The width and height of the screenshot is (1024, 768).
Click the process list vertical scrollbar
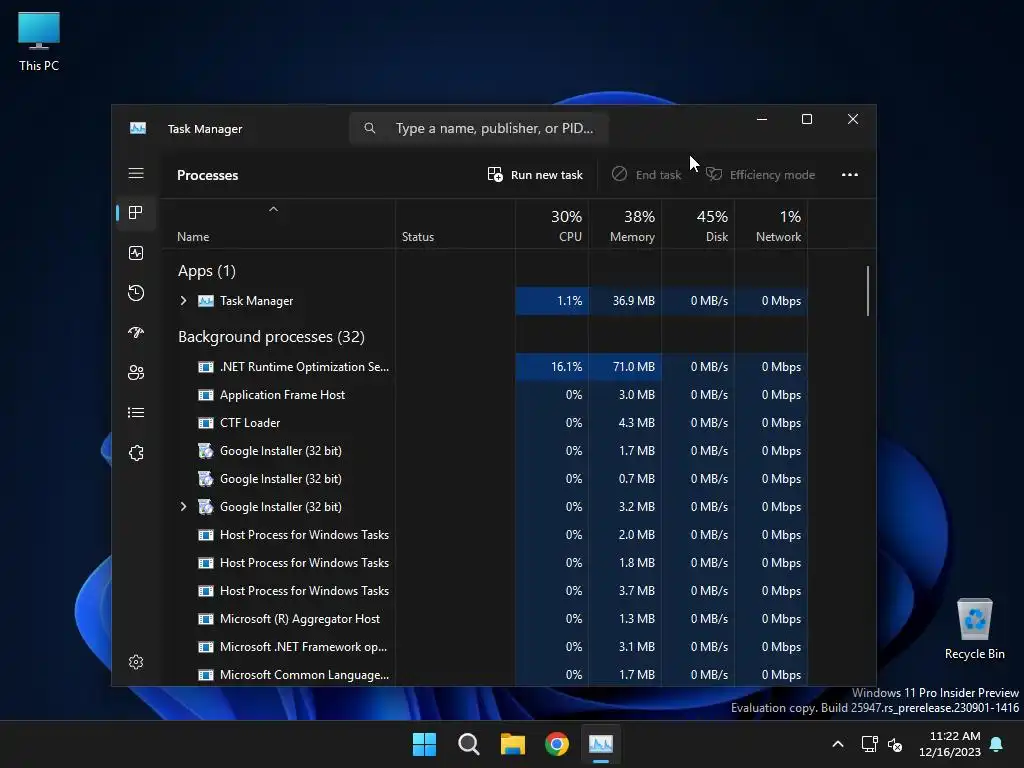tap(868, 291)
